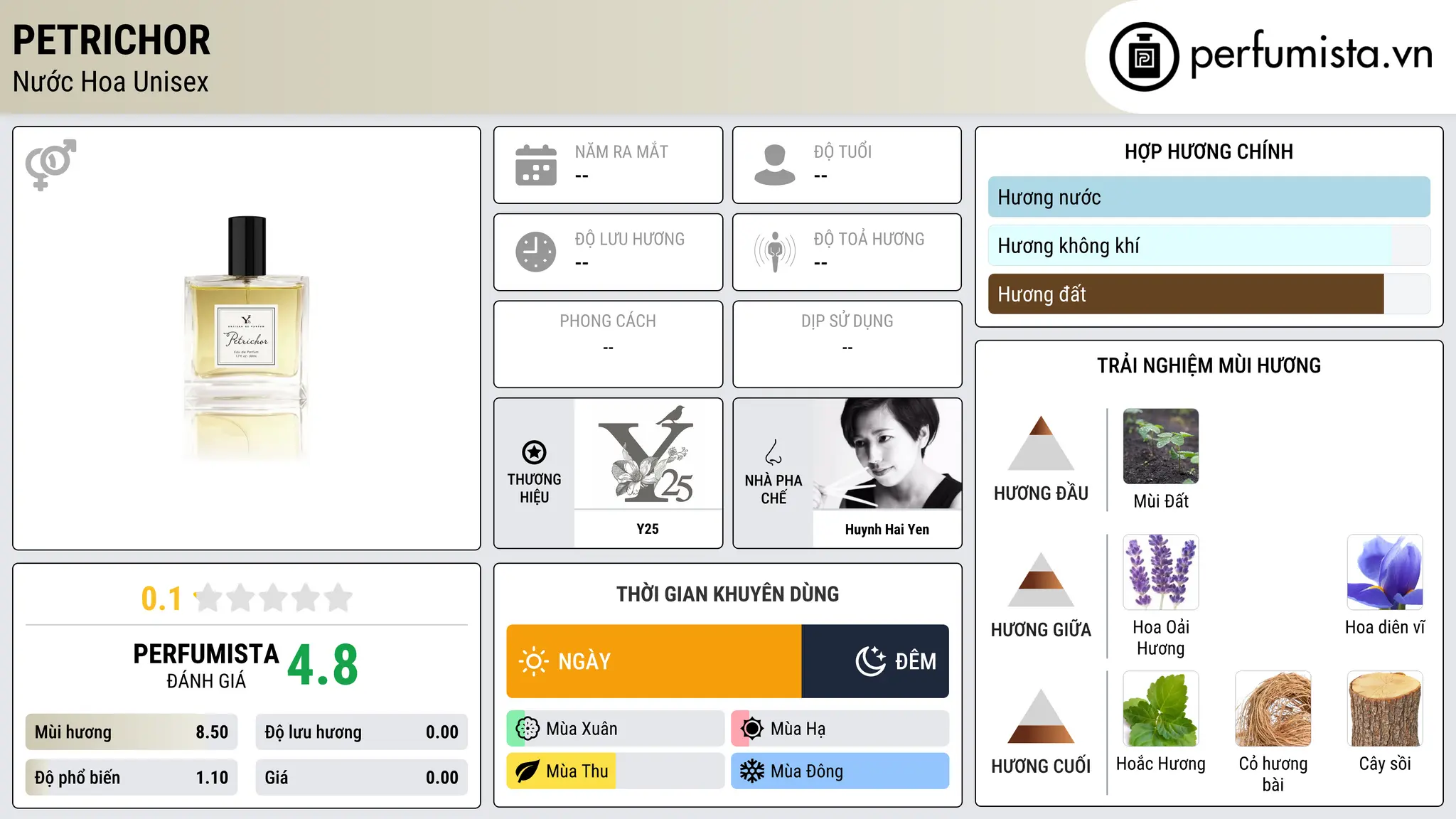Click the Y25 brand name link

click(x=648, y=529)
